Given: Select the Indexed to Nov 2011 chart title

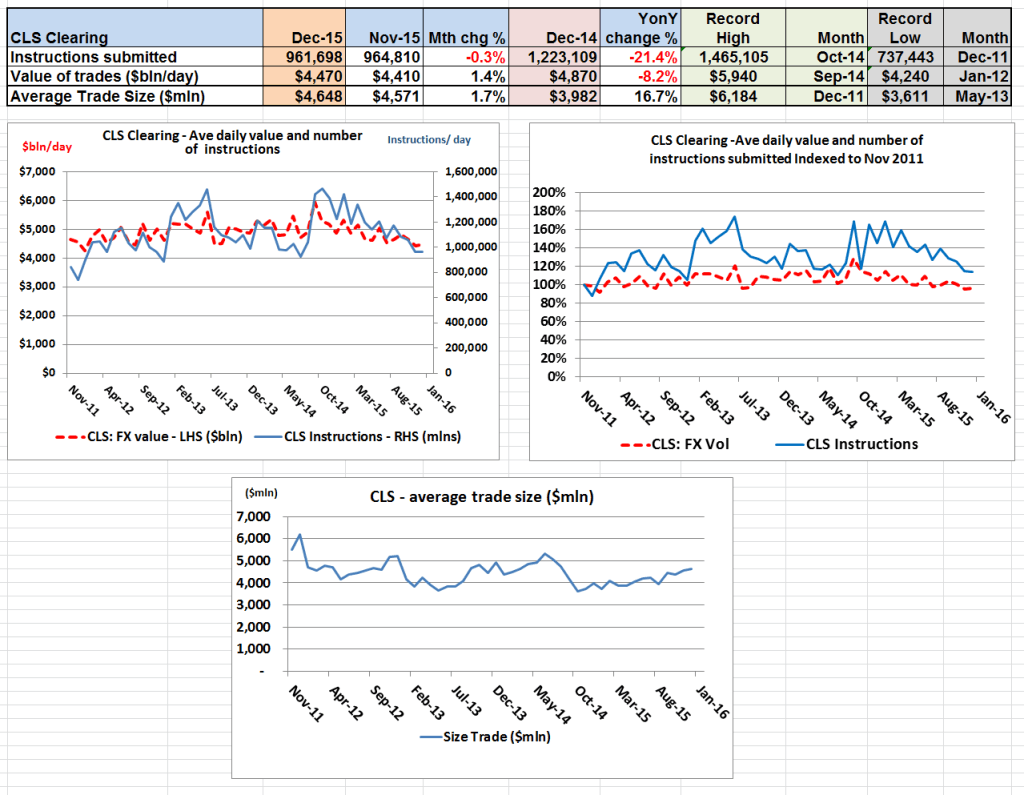Looking at the screenshot, I should point(786,149).
